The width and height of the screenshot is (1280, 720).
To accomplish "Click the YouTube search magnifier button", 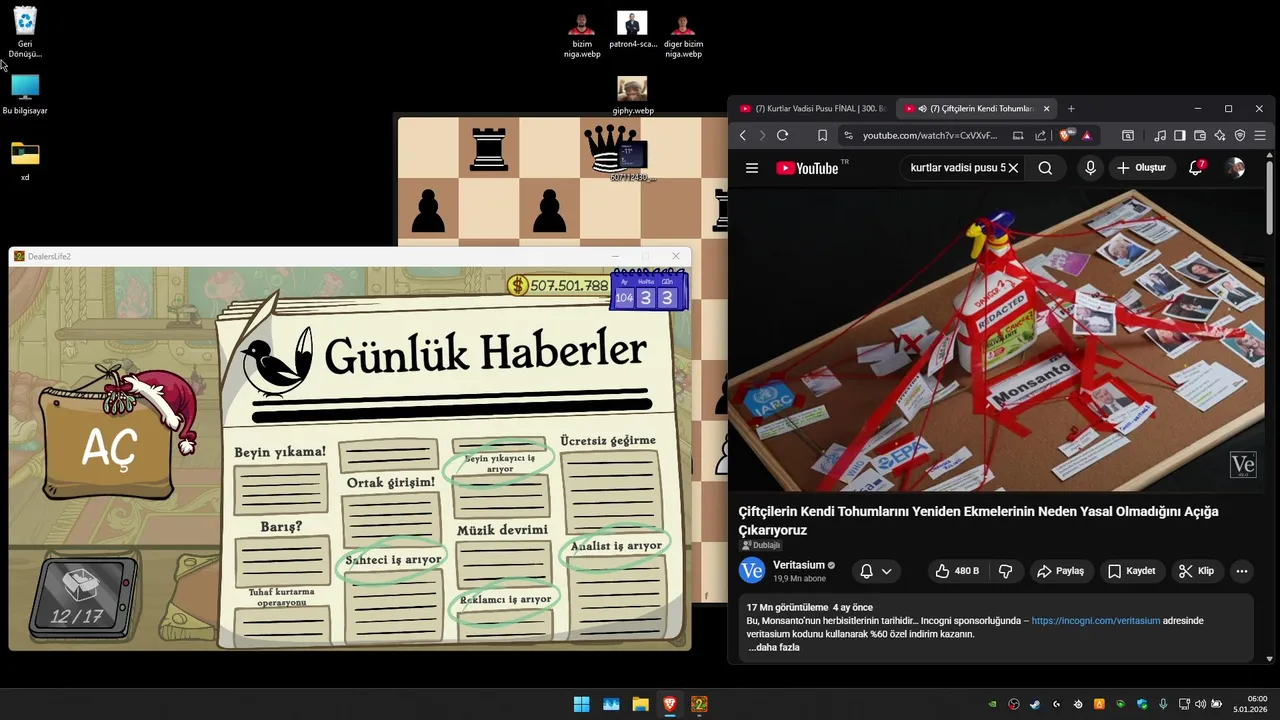I will tap(1045, 168).
